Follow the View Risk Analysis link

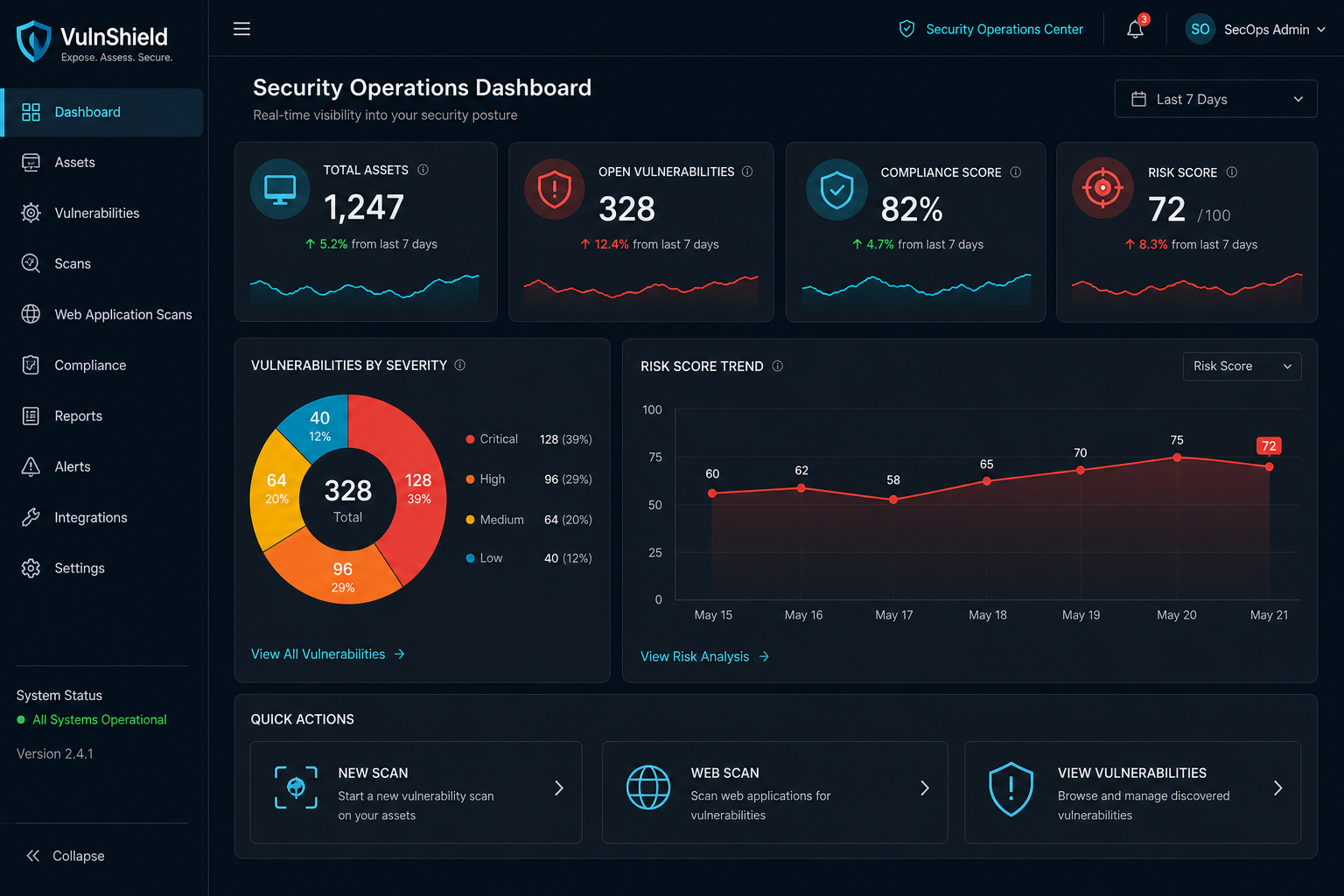705,656
